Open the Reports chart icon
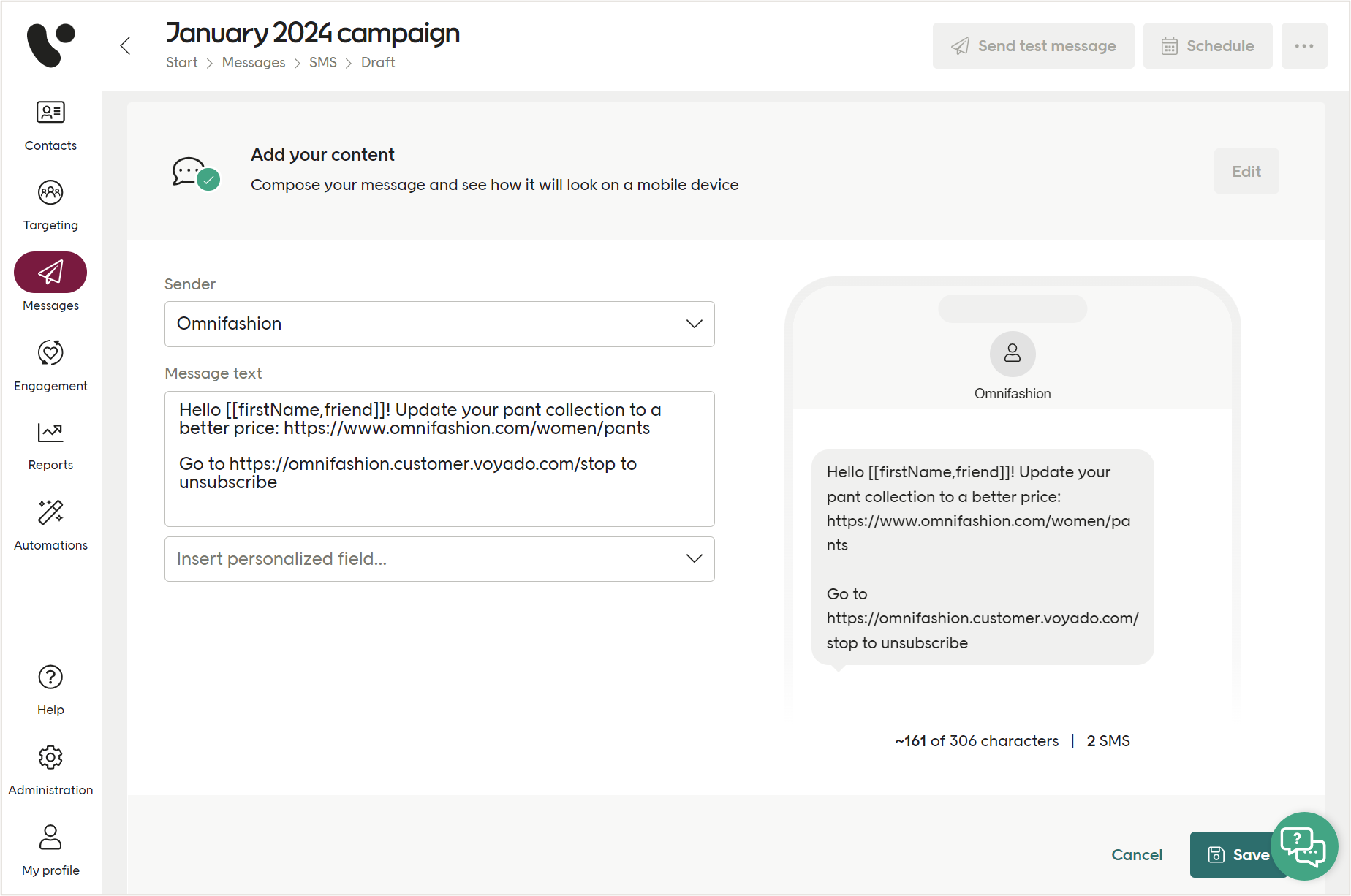 point(50,433)
